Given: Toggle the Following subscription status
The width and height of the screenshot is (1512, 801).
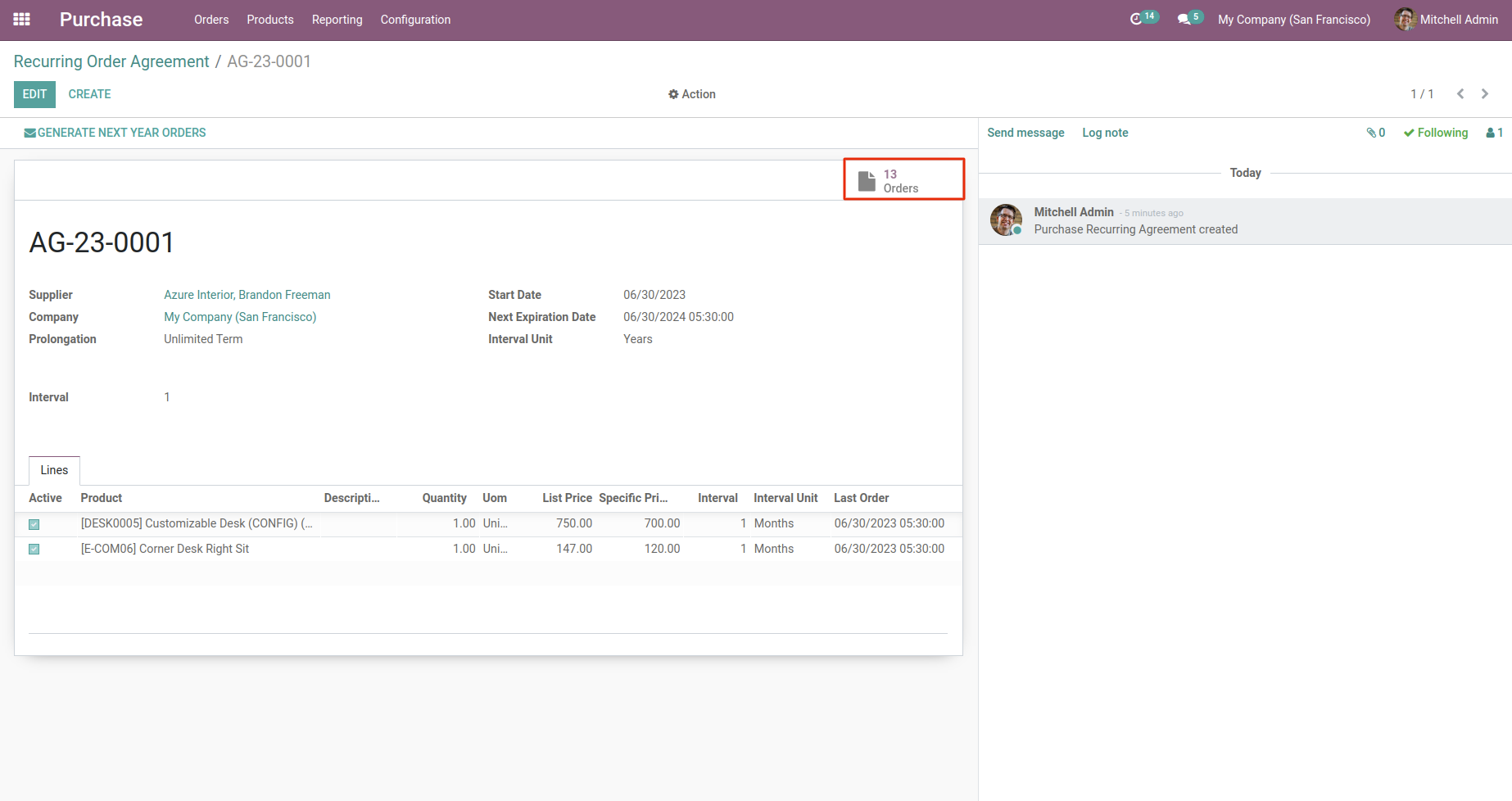Looking at the screenshot, I should [1436, 133].
